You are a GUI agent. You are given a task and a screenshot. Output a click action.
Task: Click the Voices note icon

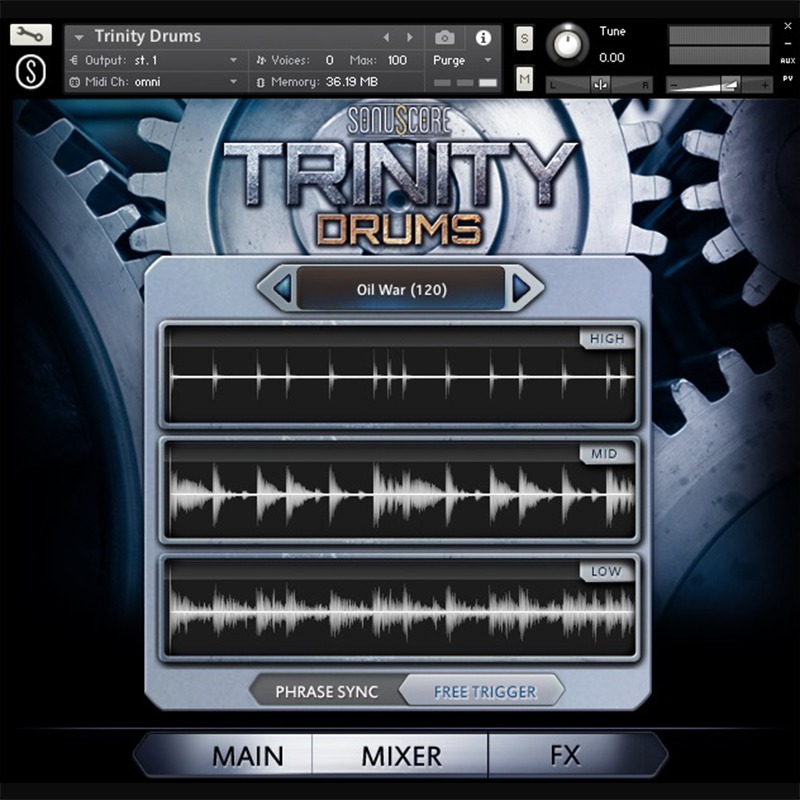click(x=261, y=60)
